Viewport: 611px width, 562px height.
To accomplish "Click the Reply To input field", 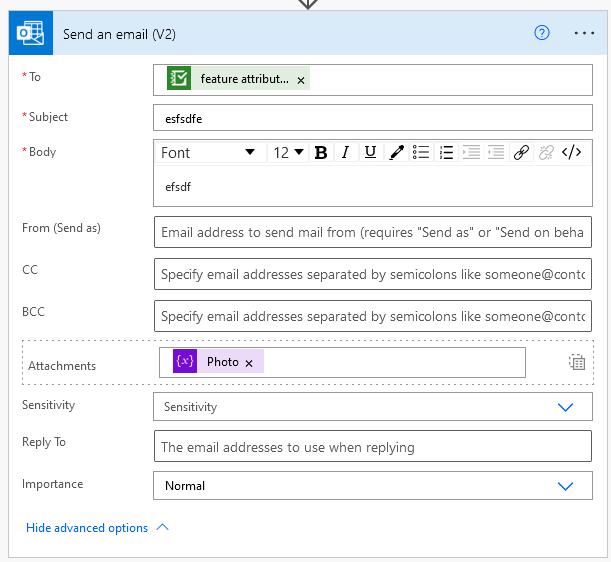I will point(372,447).
